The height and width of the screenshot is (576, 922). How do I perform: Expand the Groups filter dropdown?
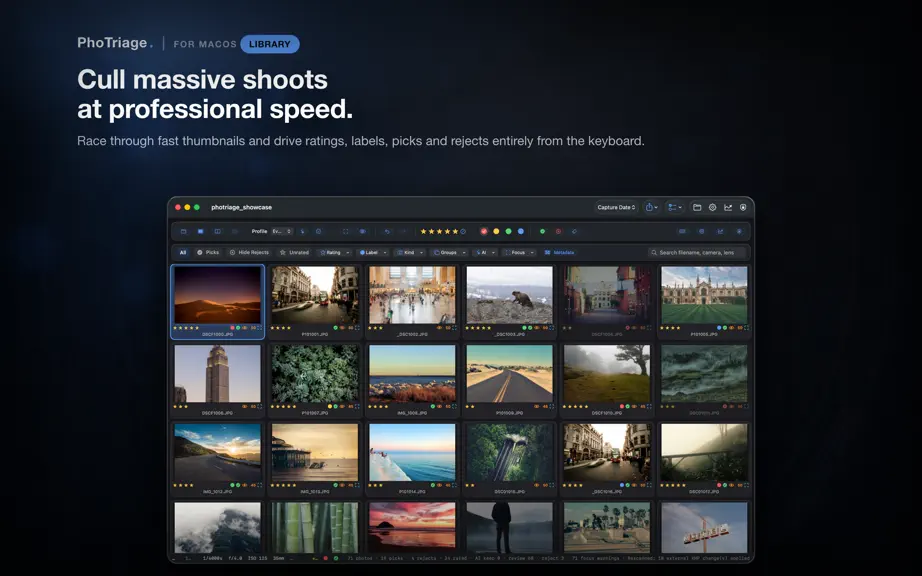[450, 253]
